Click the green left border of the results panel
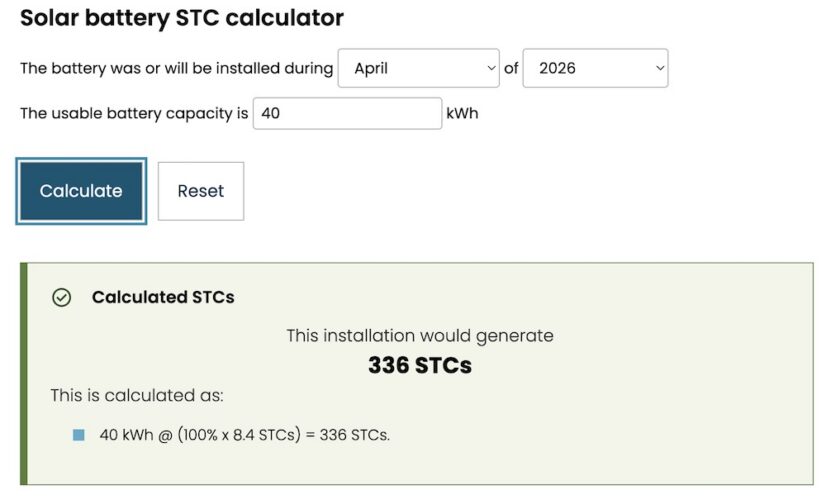The image size is (826, 500). pyautogui.click(x=24, y=374)
